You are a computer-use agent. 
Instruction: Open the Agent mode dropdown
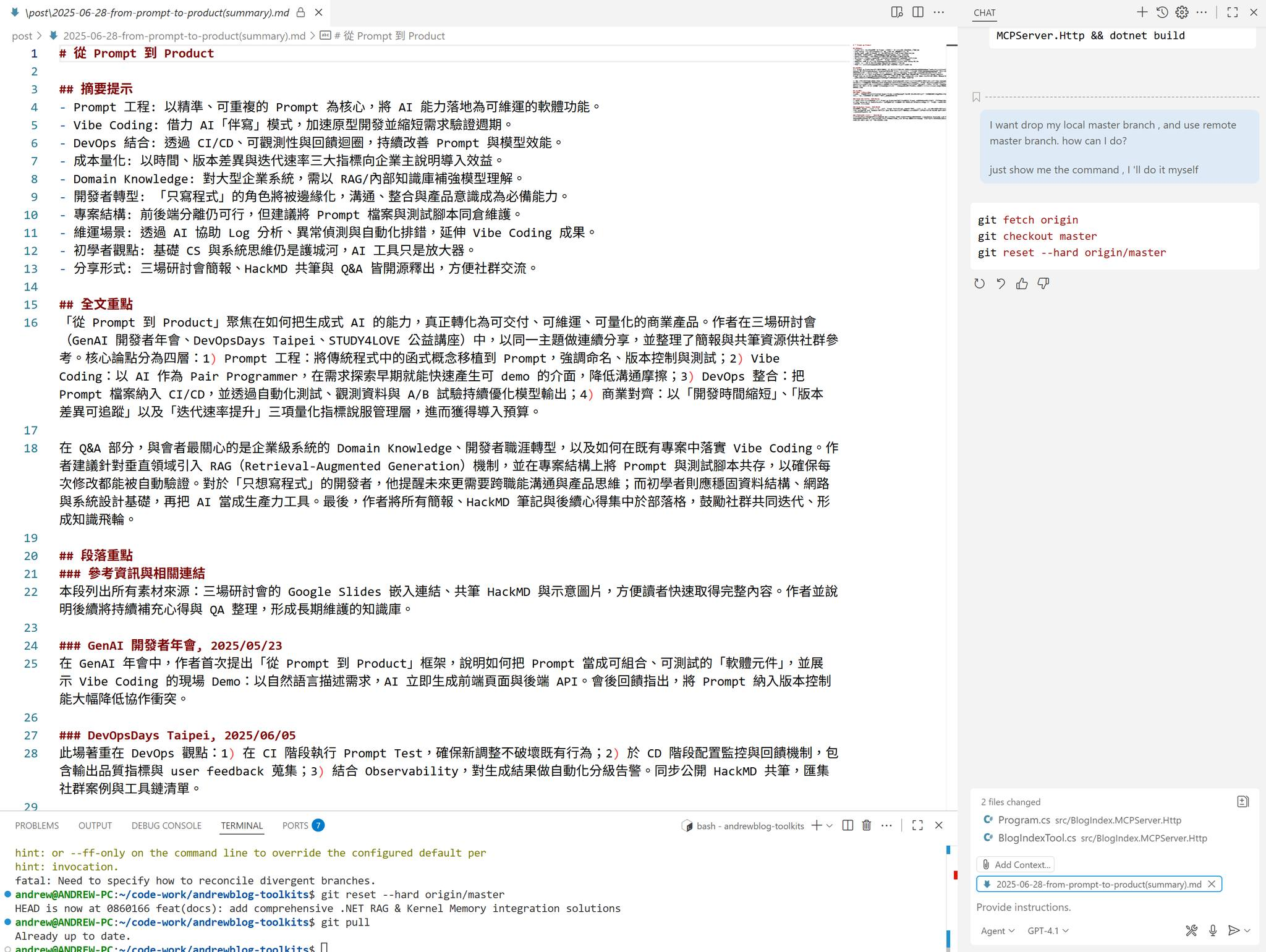[x=997, y=930]
